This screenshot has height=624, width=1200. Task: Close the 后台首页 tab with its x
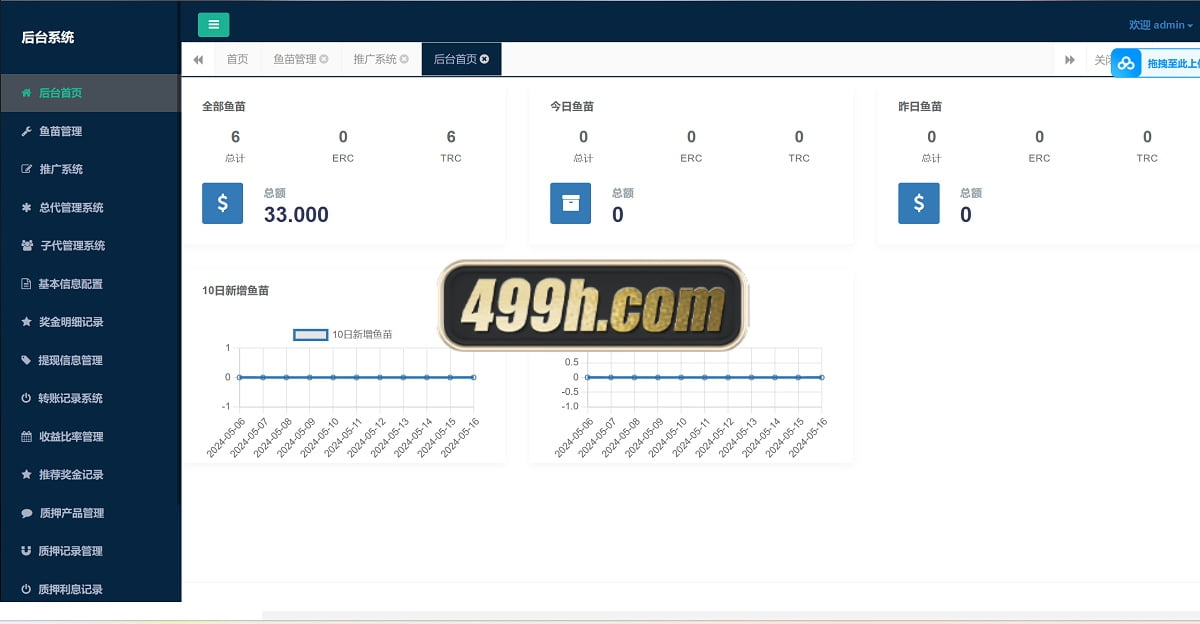[484, 60]
